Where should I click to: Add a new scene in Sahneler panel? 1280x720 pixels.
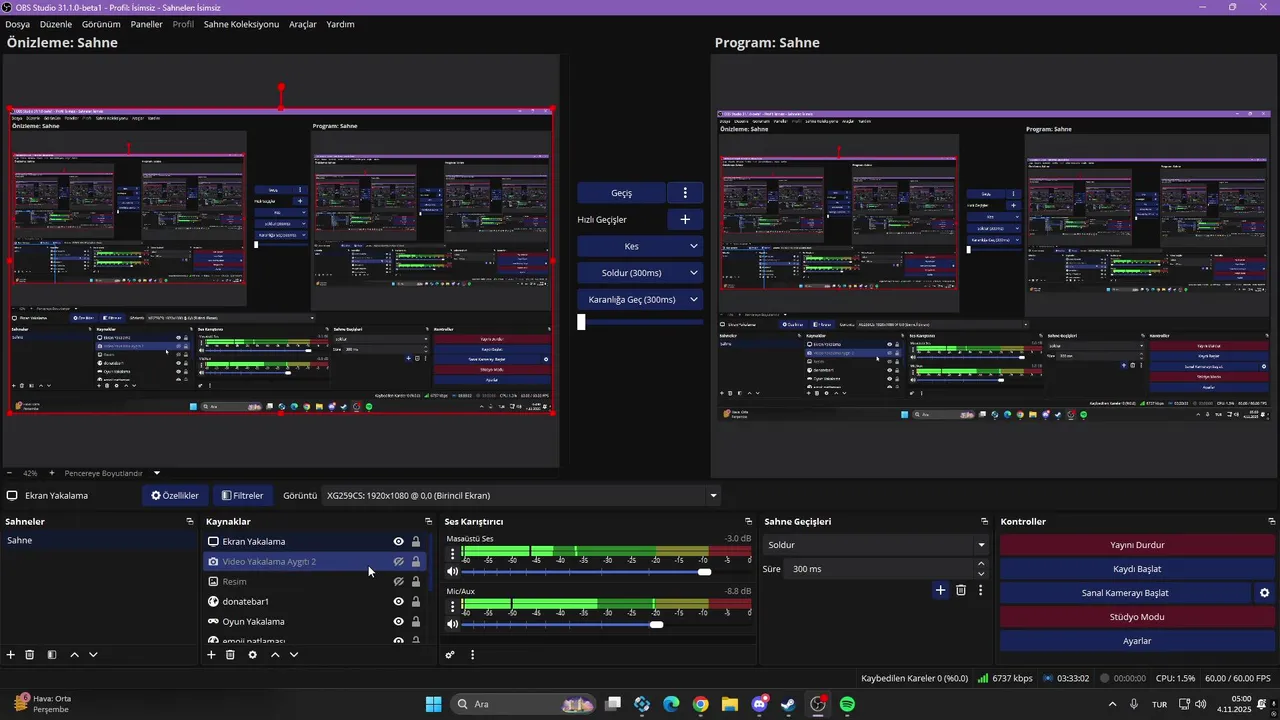11,654
